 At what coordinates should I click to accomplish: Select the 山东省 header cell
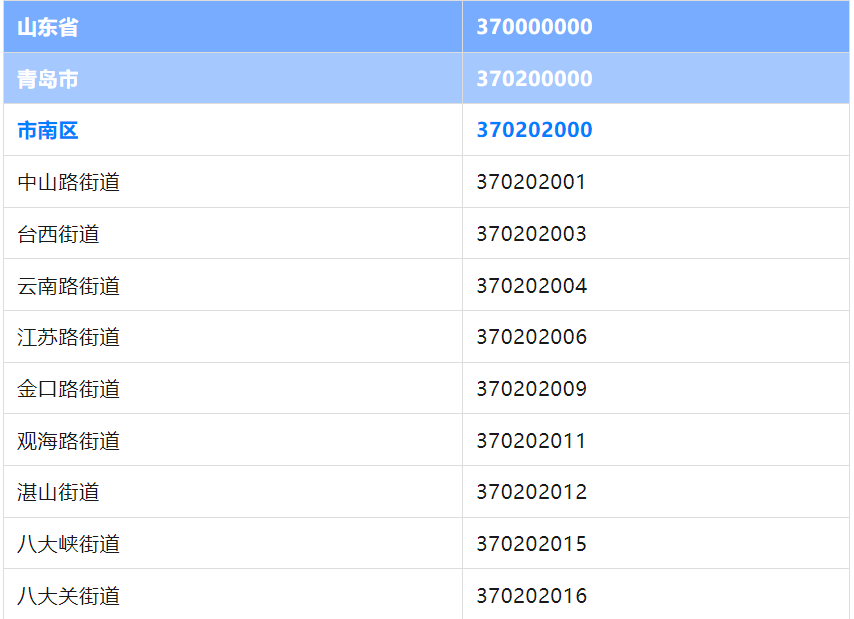tap(48, 27)
